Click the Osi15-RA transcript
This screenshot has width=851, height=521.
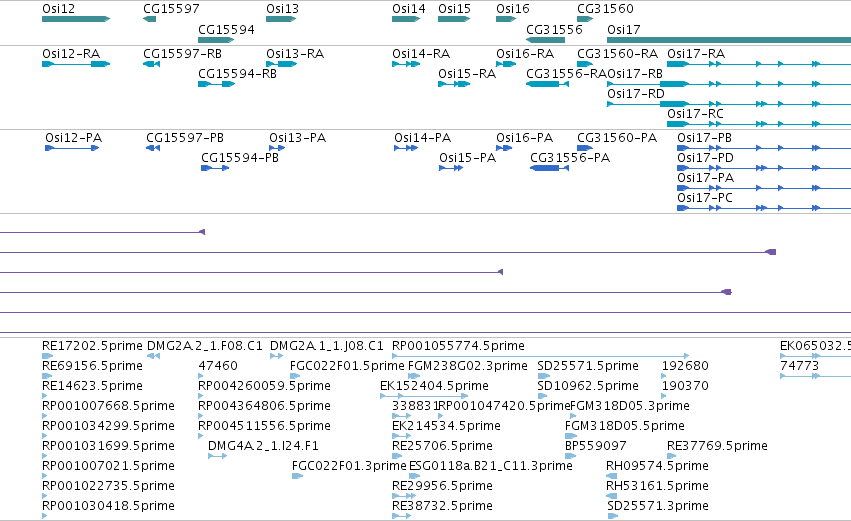pyautogui.click(x=454, y=84)
